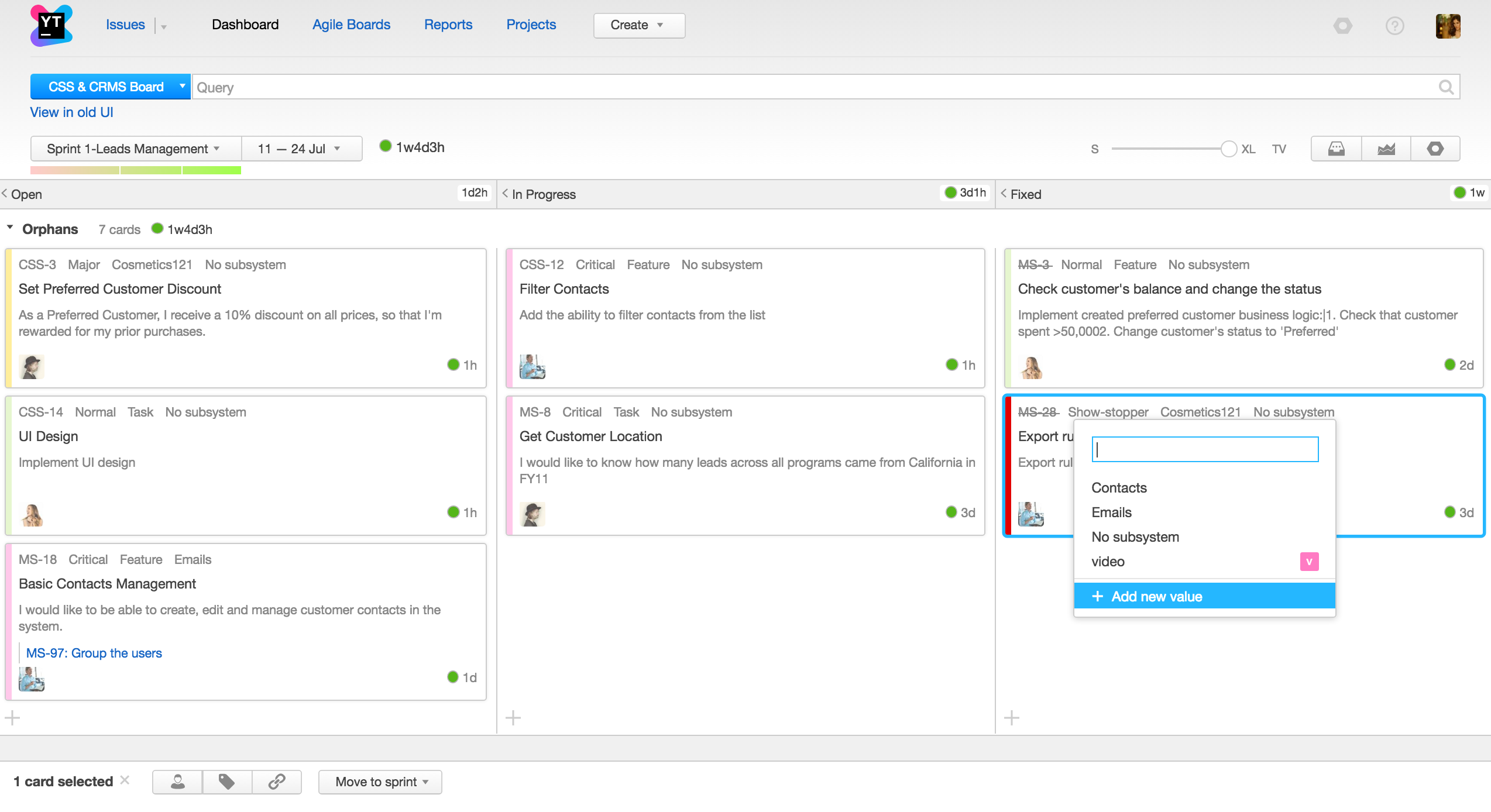Screen dimensions: 1491x812
Task: Click the link issues chain icon
Action: click(x=276, y=782)
